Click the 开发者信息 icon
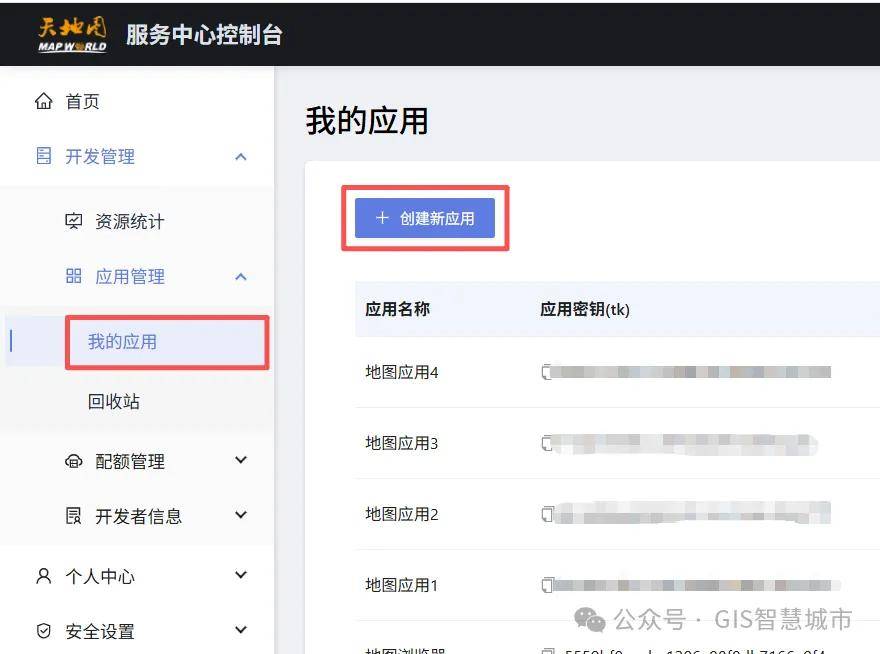 [x=74, y=517]
